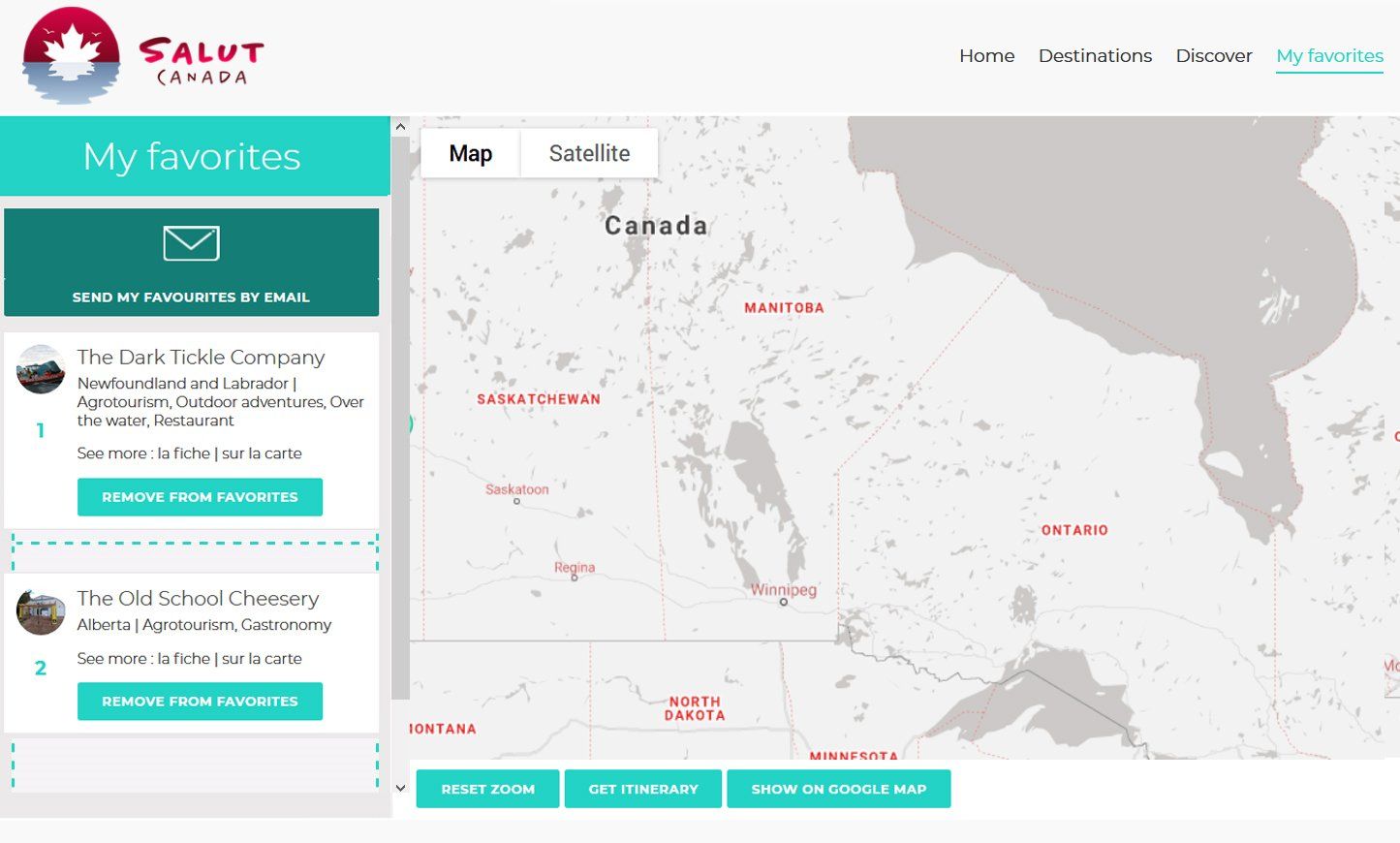
Task: Click the Winnipeg city marker on map
Action: pos(784,602)
